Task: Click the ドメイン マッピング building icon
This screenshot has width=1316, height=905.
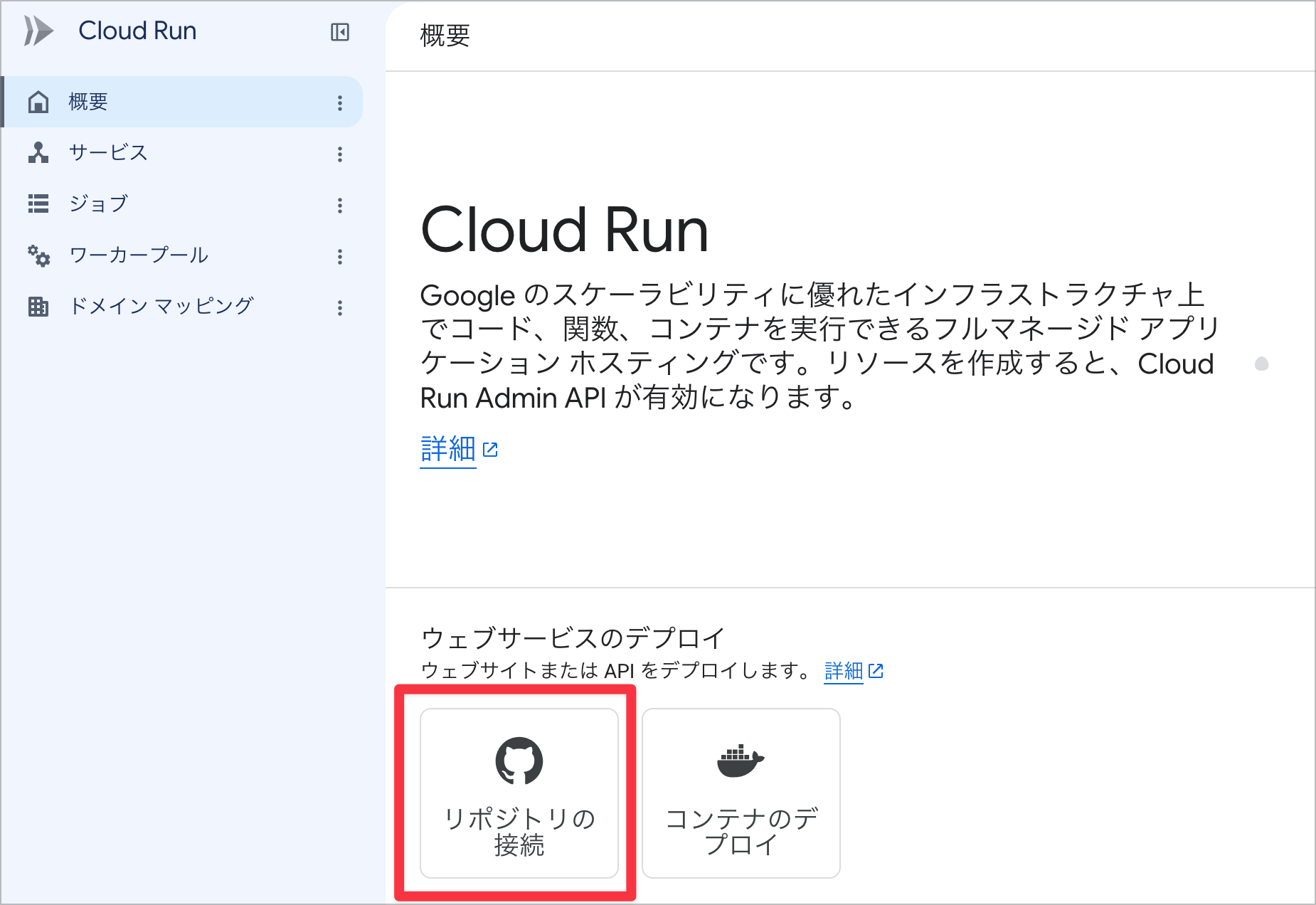Action: [38, 307]
